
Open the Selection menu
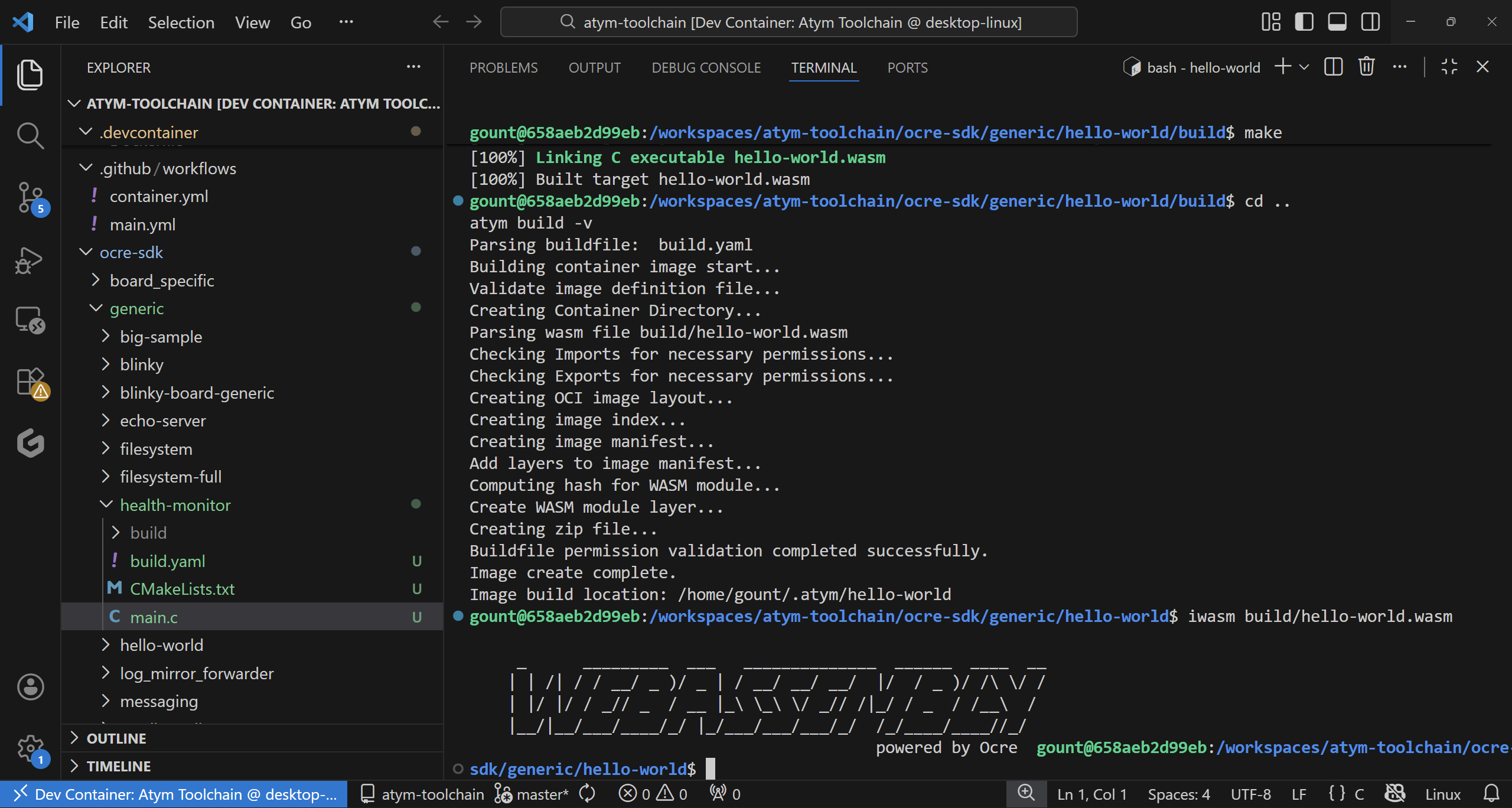[181, 22]
